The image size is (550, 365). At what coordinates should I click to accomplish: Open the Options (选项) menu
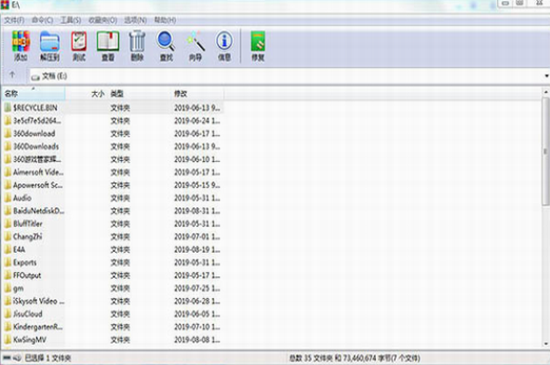(x=135, y=20)
